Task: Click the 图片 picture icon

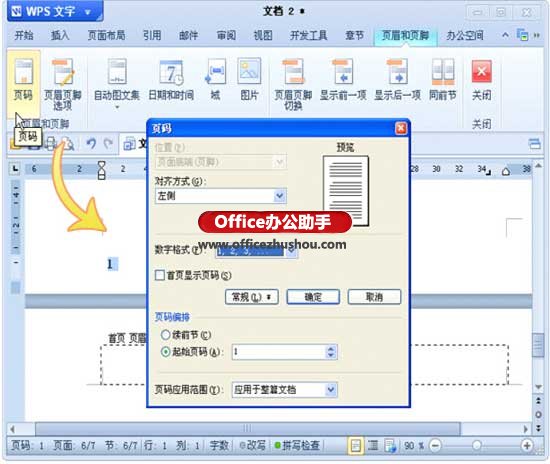Action: tap(249, 72)
